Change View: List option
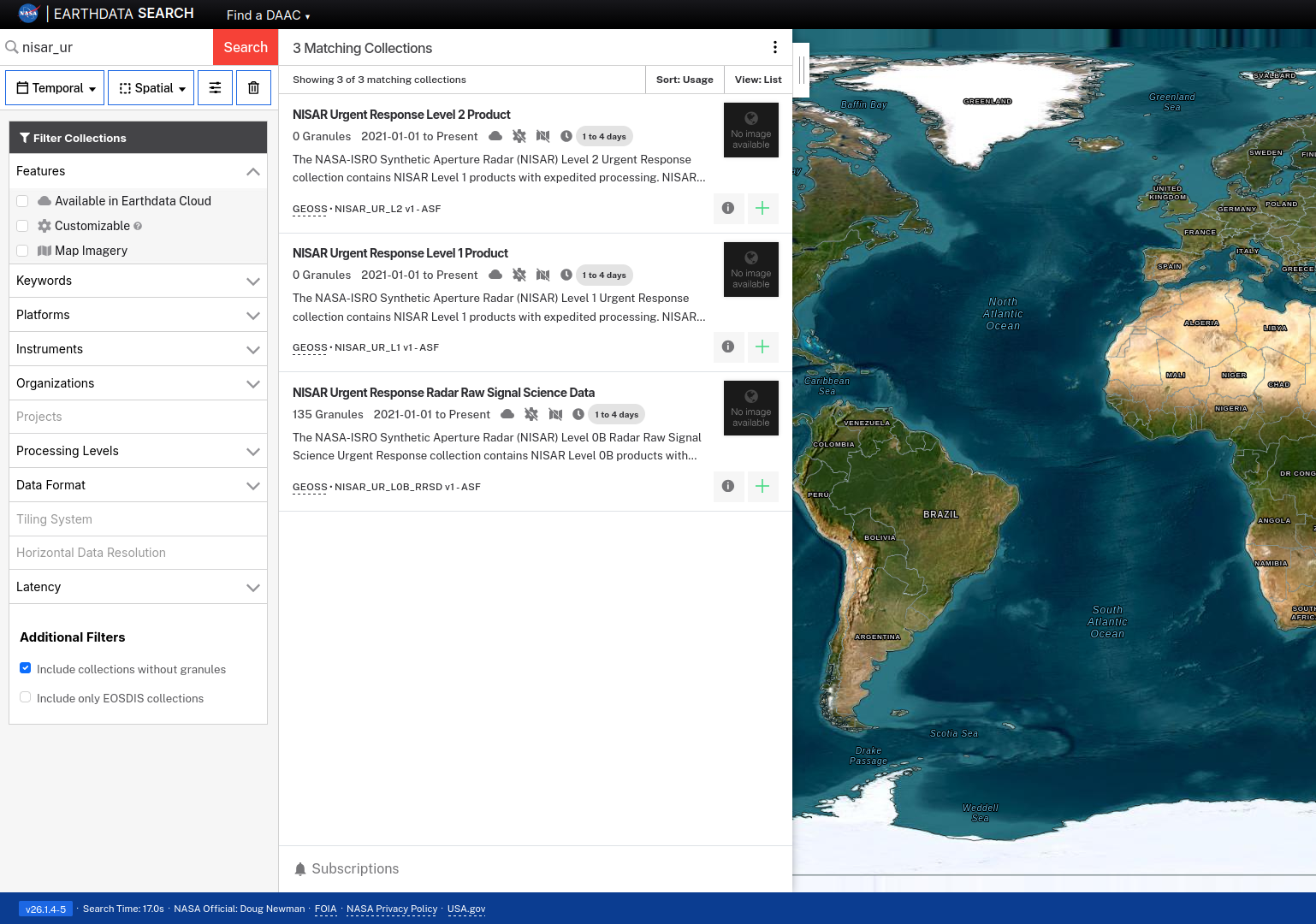Viewport: 1316px width, 924px height. click(758, 80)
